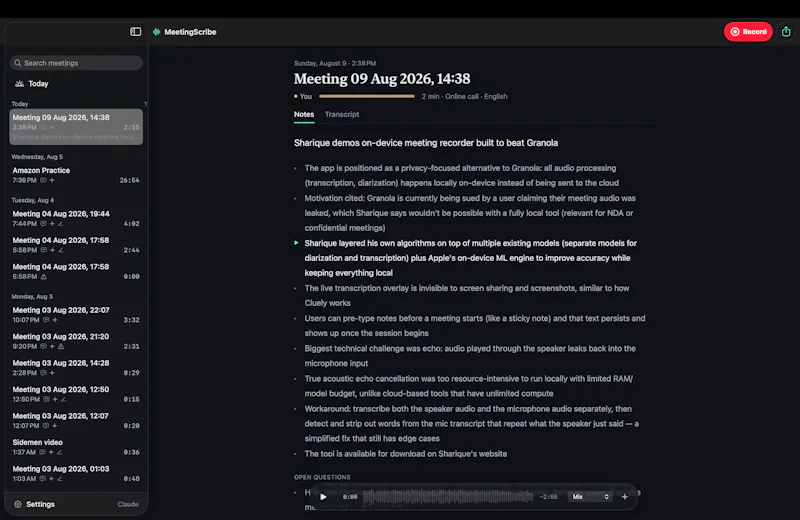Click the MeetingScribe waveform logo icon
Image resolution: width=800 pixels, height=520 pixels.
point(156,32)
